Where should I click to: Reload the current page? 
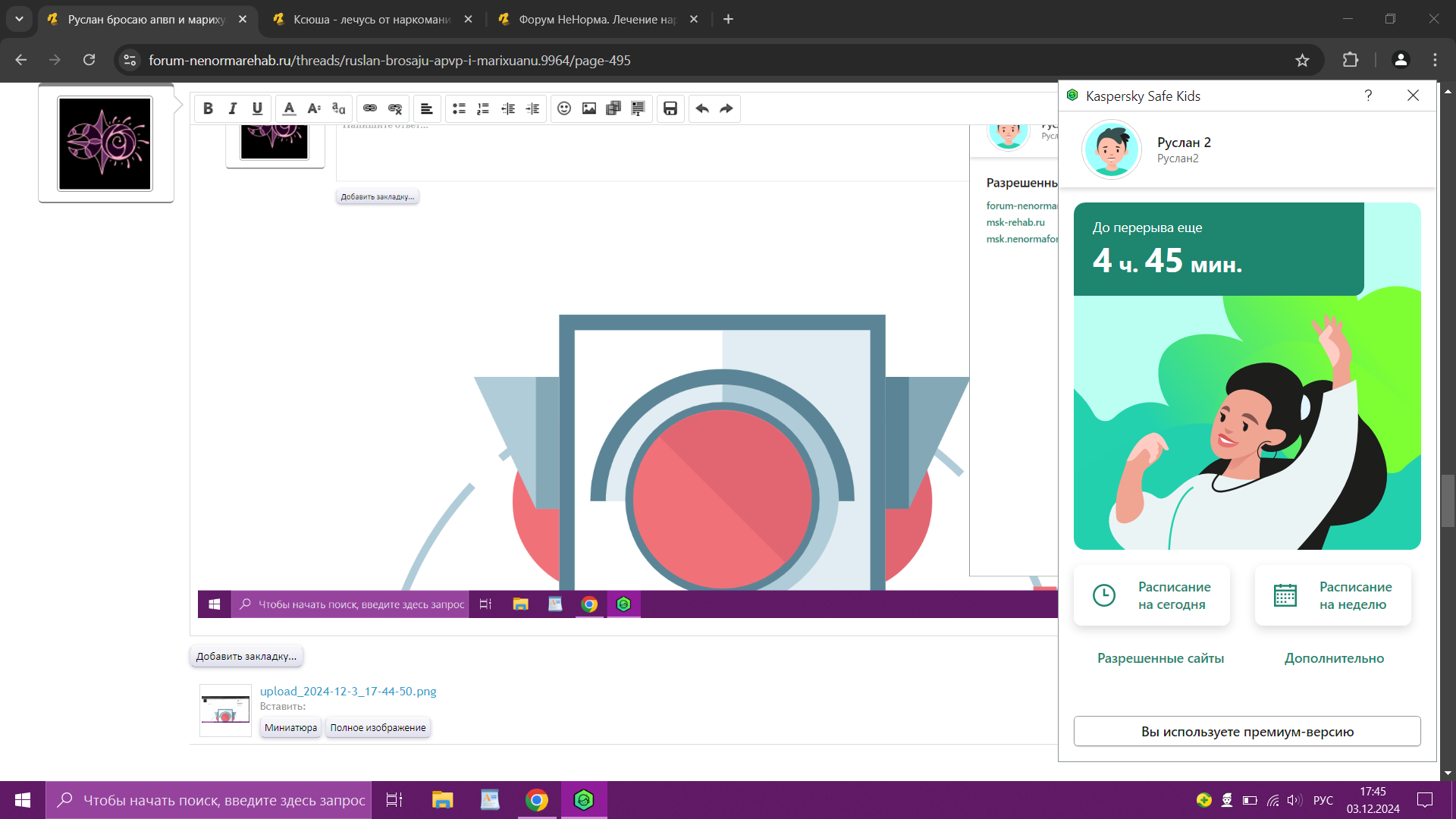pos(89,60)
